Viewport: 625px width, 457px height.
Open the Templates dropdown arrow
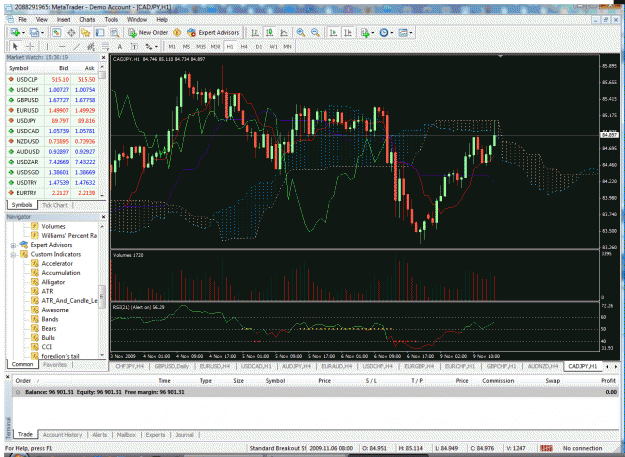pyautogui.click(x=411, y=33)
